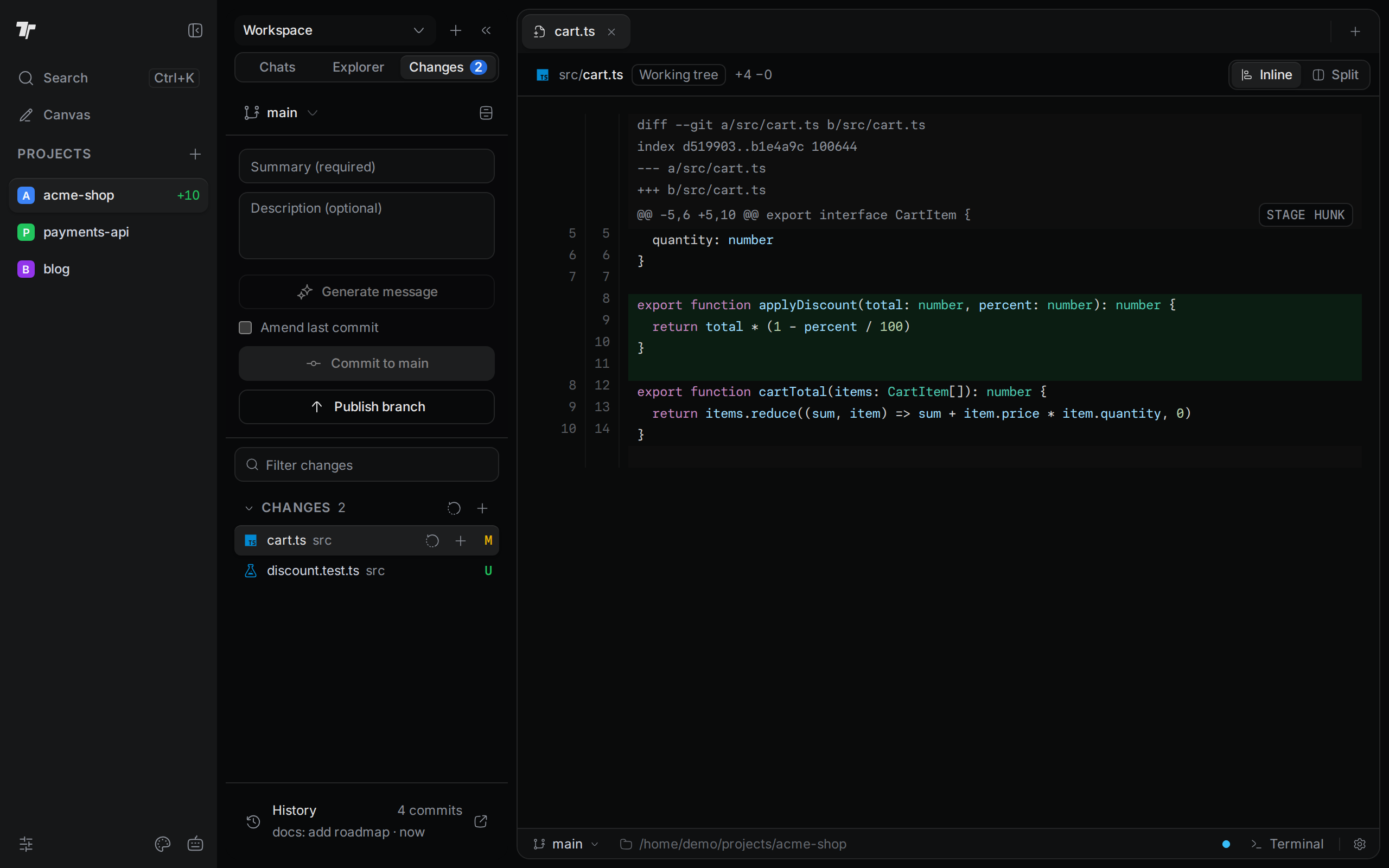Click Generate message button
The width and height of the screenshot is (1389, 868).
point(366,292)
